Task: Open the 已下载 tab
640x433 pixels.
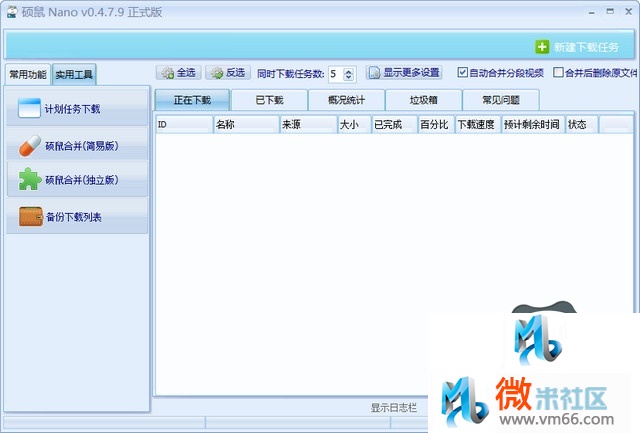Action: (x=269, y=100)
